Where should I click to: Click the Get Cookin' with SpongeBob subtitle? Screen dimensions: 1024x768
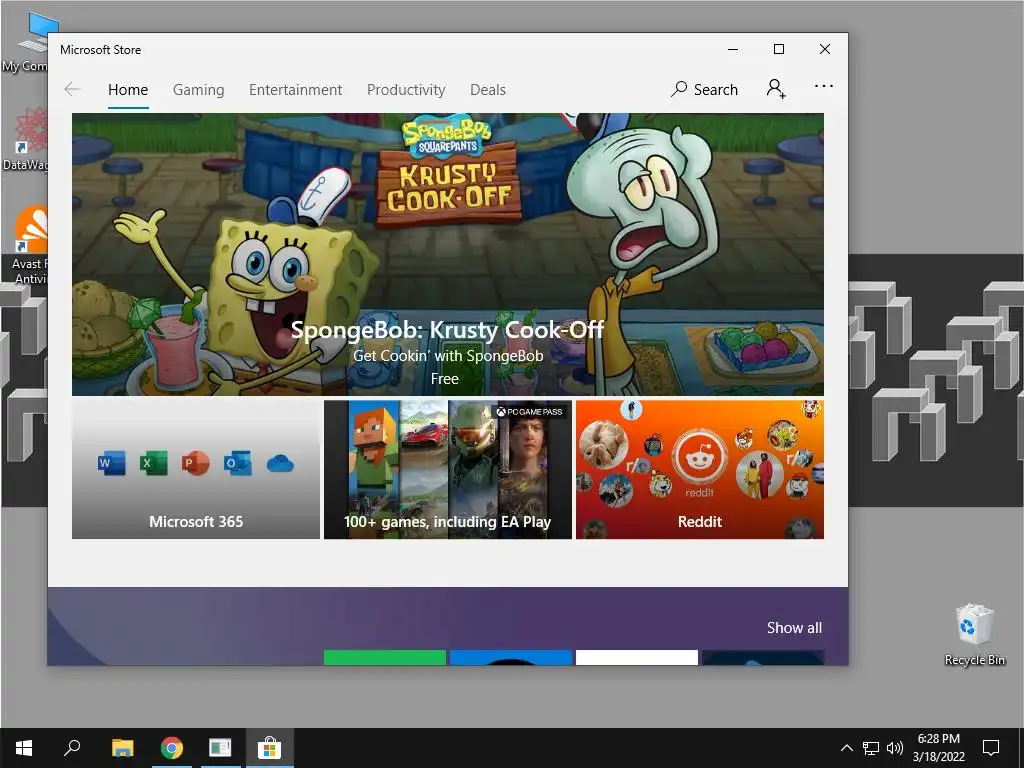coord(448,356)
